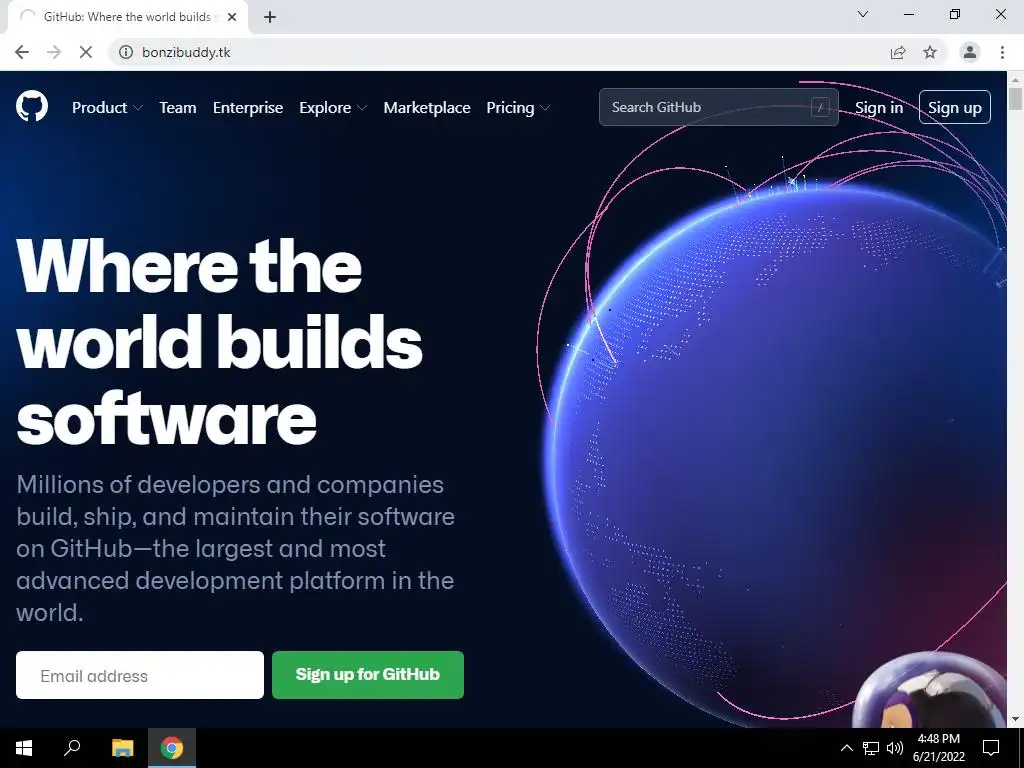Click the address bar URL bonzibuddy.tk
This screenshot has height=768, width=1024.
coord(186,52)
